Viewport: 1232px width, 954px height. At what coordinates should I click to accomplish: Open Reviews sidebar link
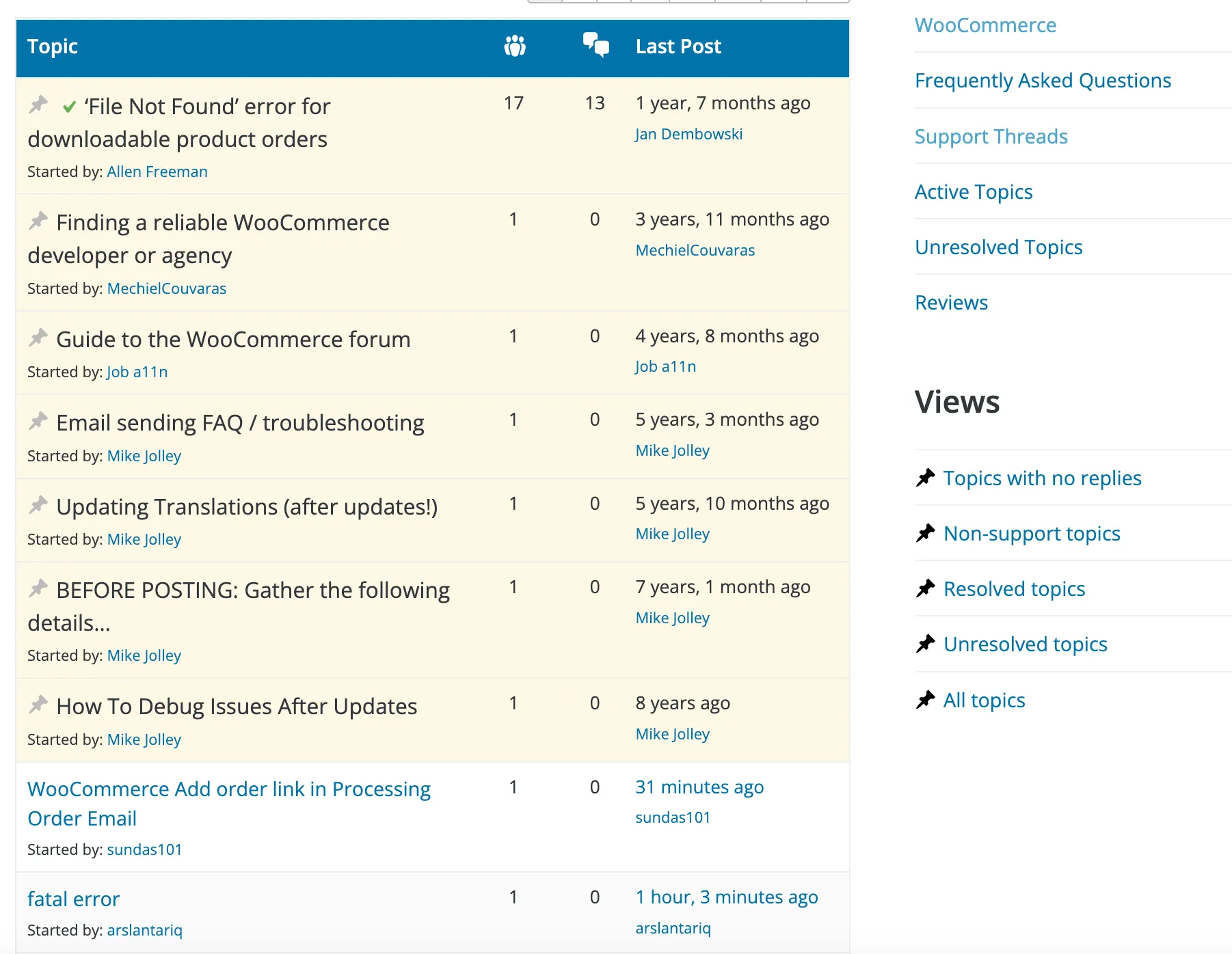951,303
